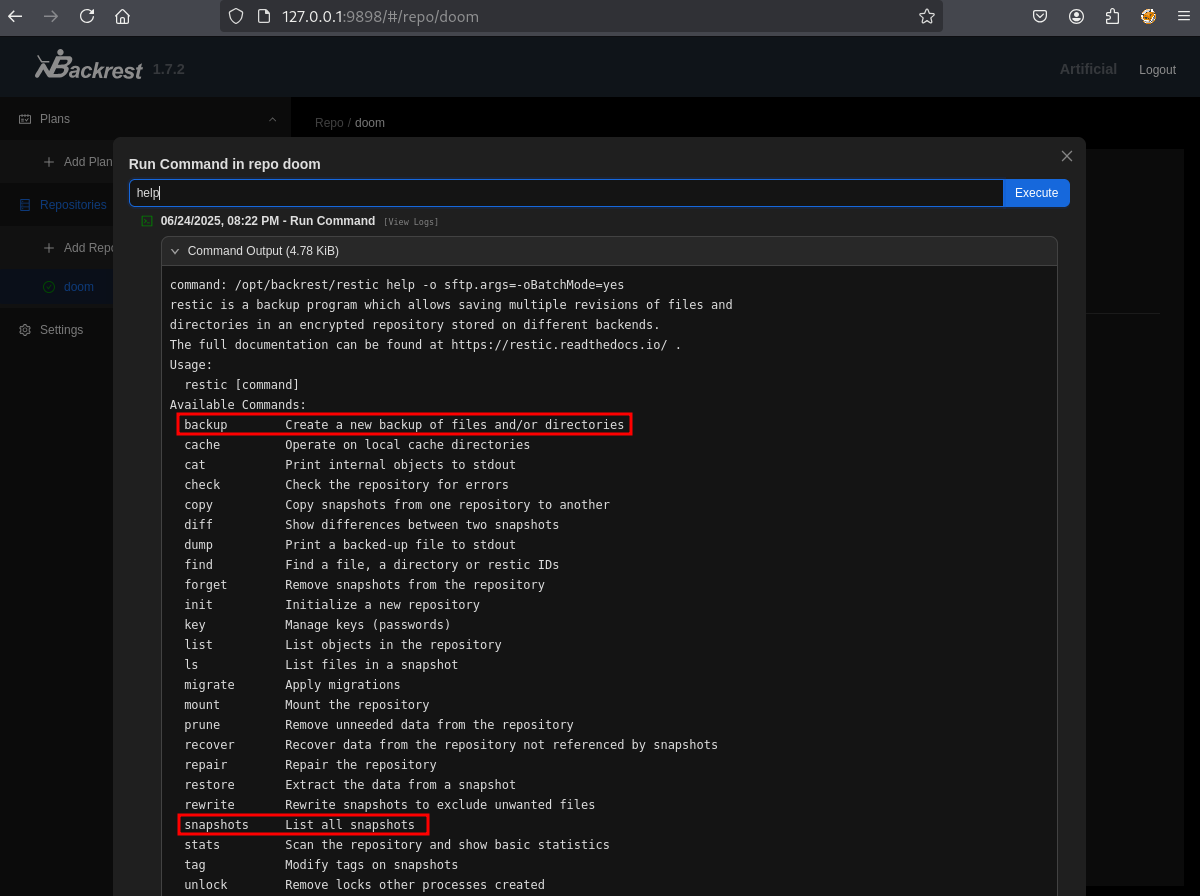Click the Logout link

[1157, 70]
